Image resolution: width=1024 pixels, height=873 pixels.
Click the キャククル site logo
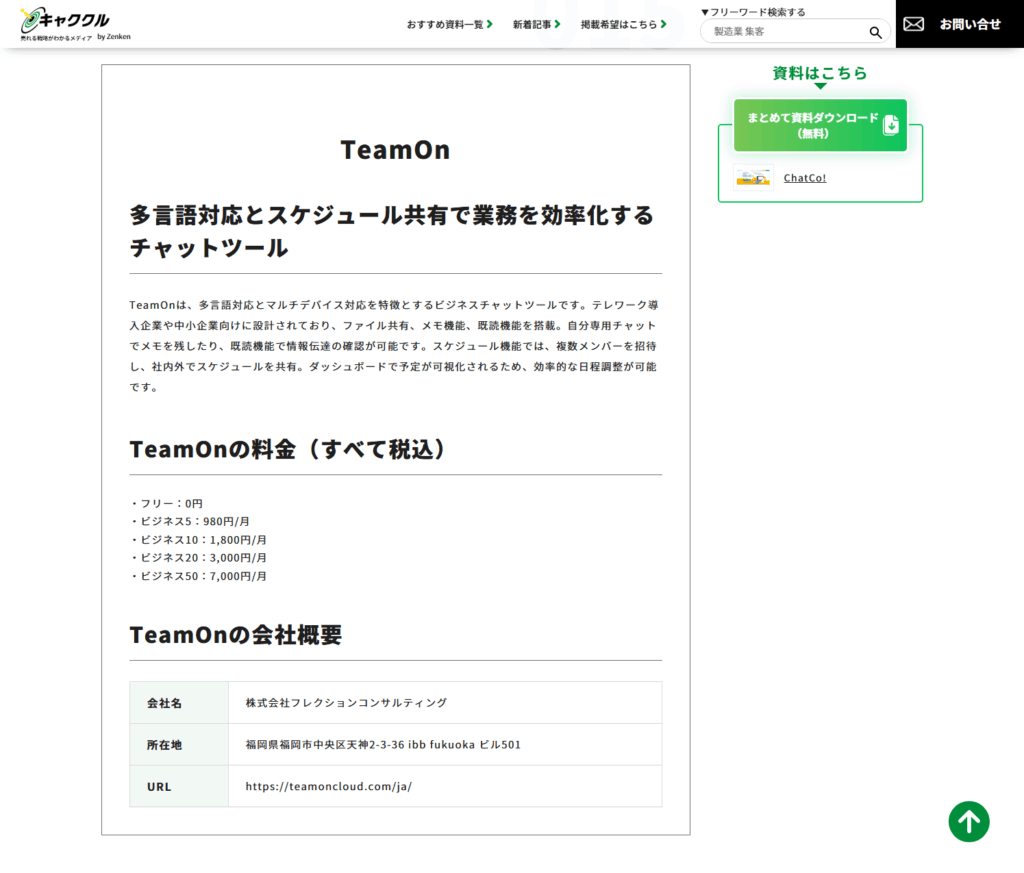pos(75,25)
